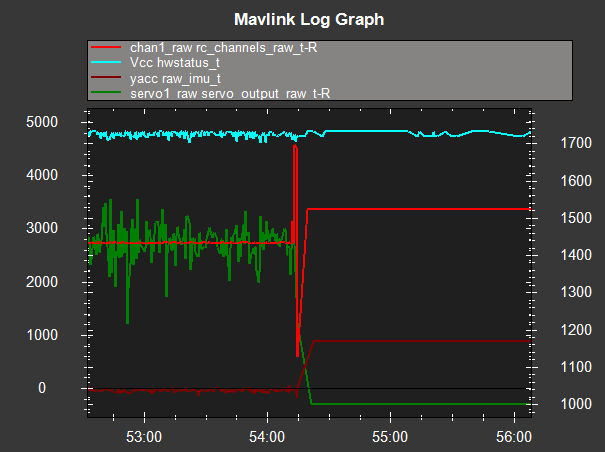Click the cyan Vcc trace near 55:00
The image size is (605, 452).
tap(390, 131)
